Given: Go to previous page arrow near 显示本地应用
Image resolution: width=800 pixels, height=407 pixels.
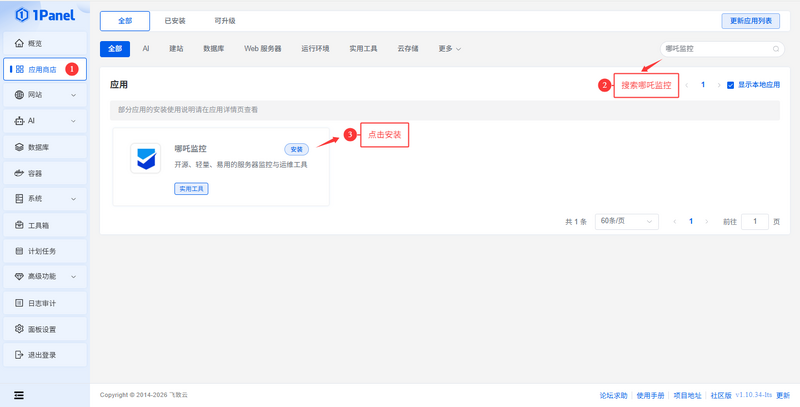Looking at the screenshot, I should [687, 85].
